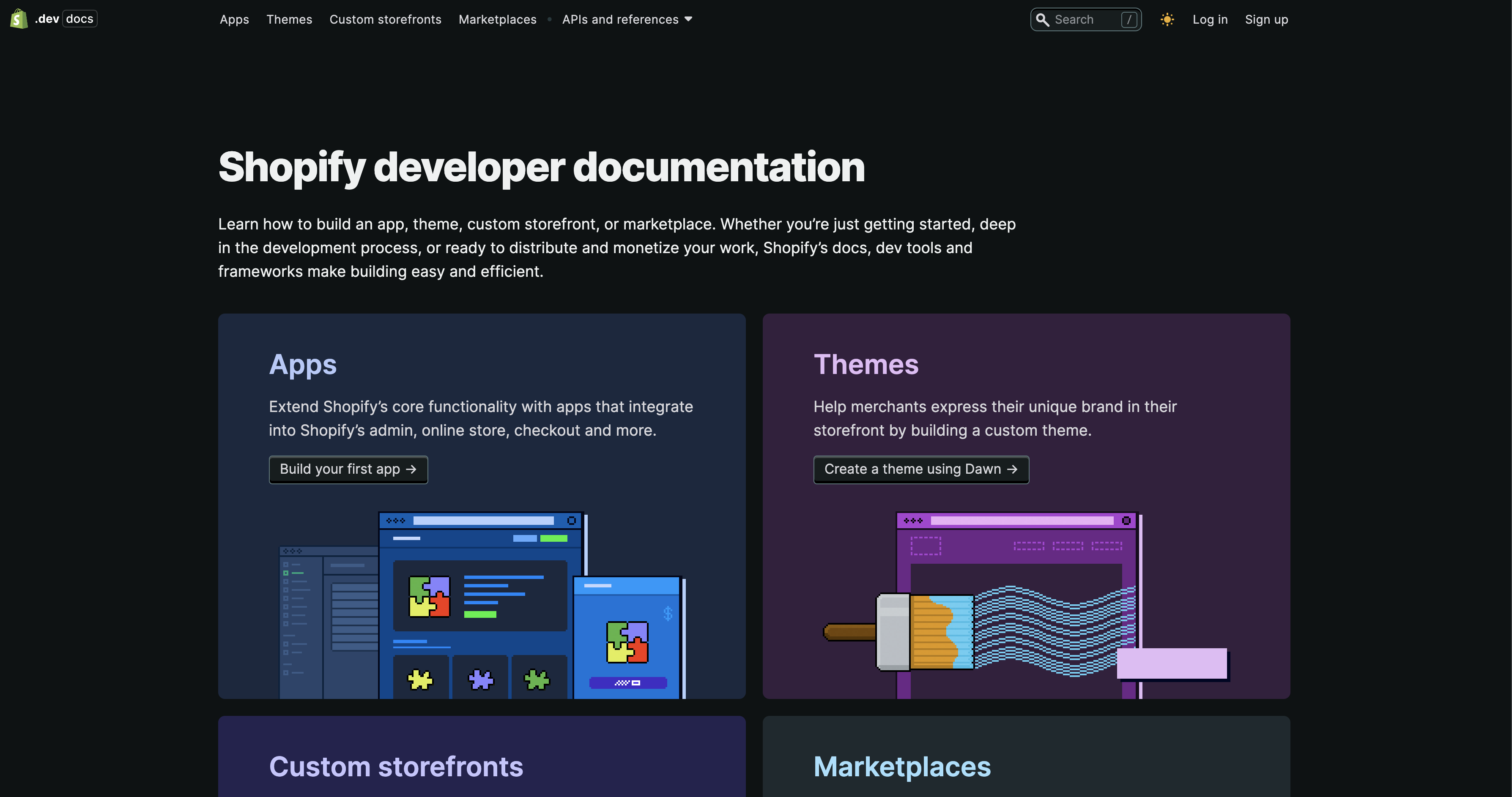Click the Apps card heading

[x=303, y=364]
